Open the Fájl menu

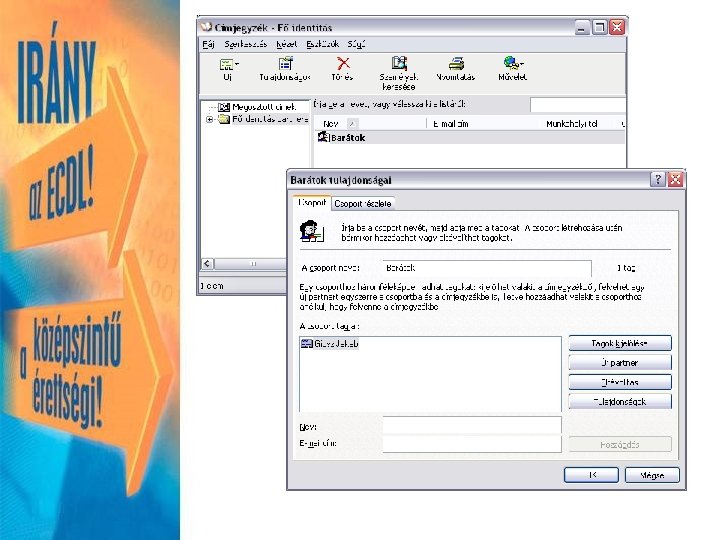208,44
